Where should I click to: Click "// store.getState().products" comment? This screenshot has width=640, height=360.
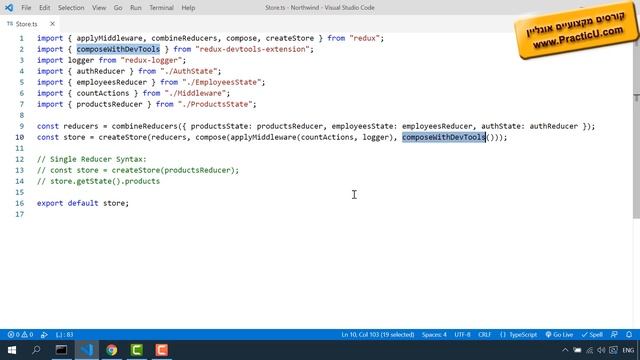pos(98,181)
